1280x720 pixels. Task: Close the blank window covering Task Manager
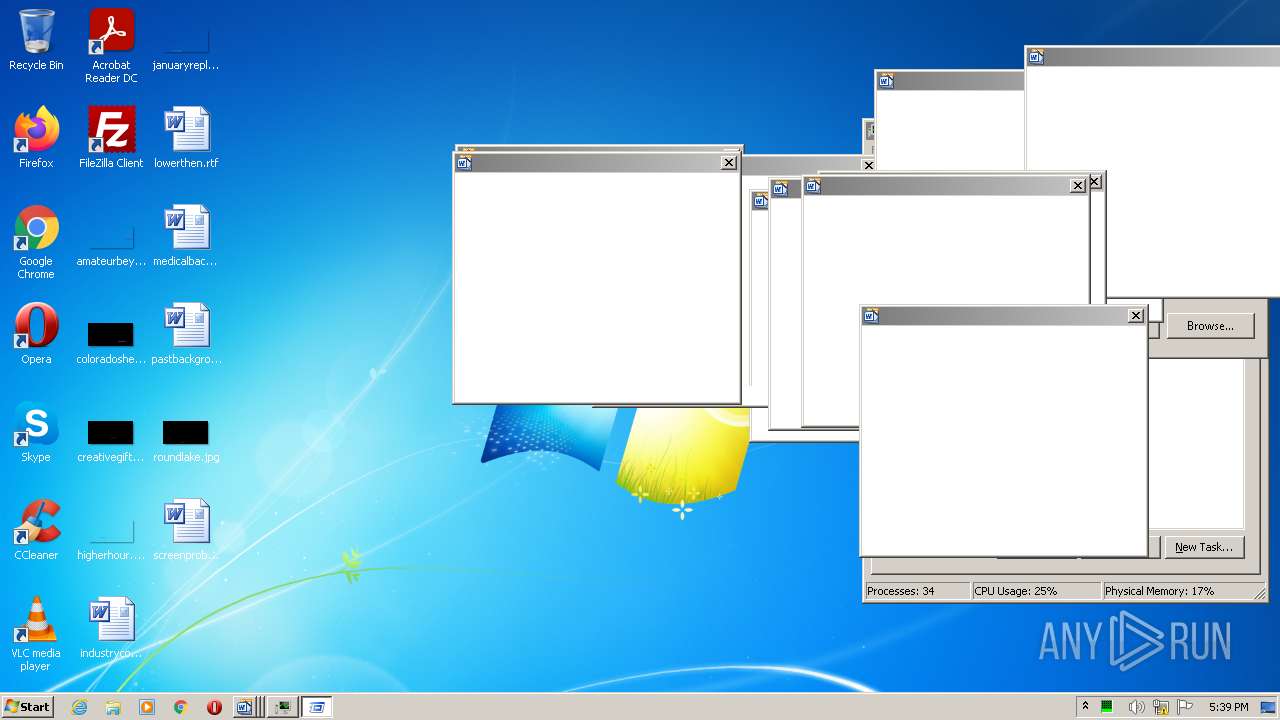pos(1136,316)
